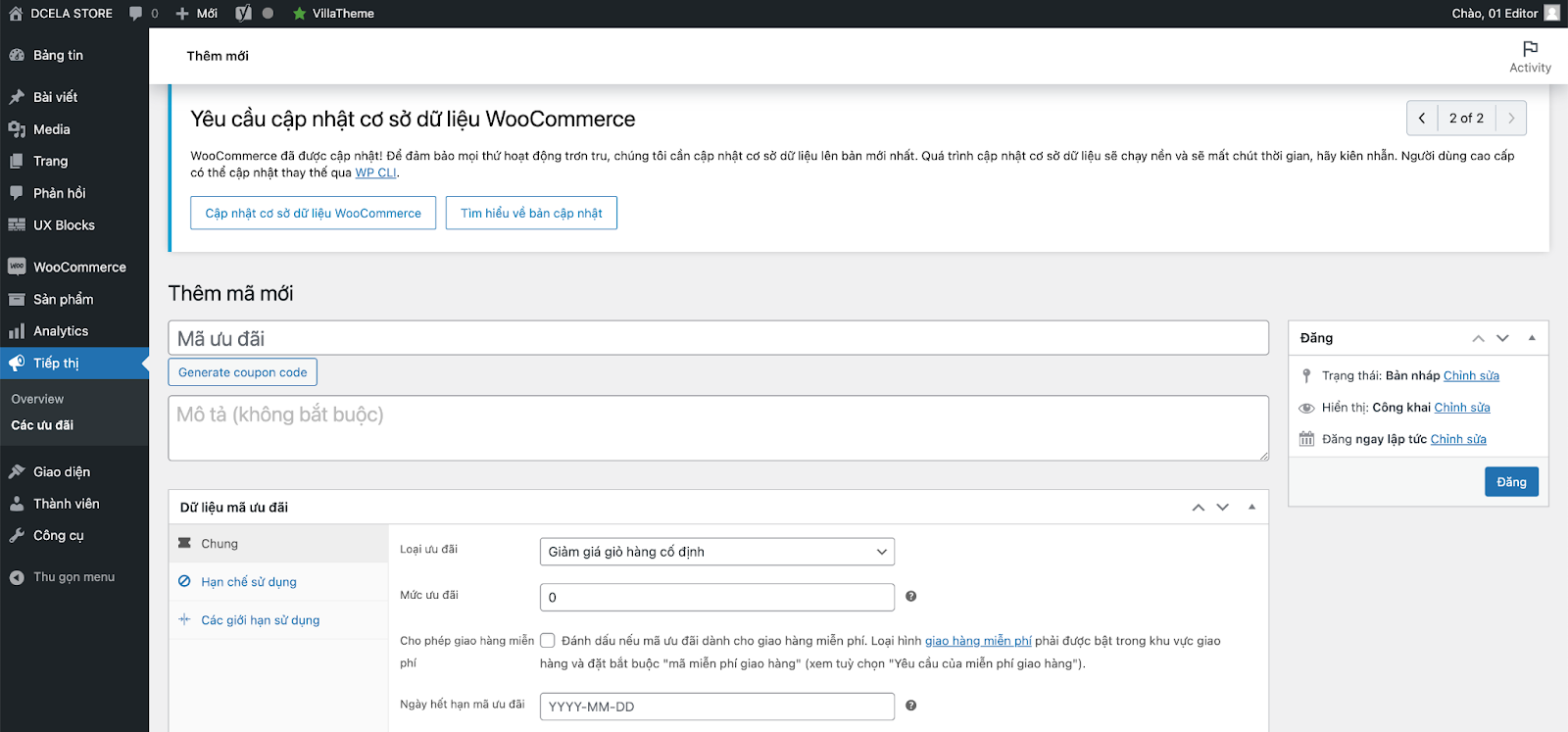Click the DCELA STORE home icon
The width and height of the screenshot is (1568, 732).
16,13
